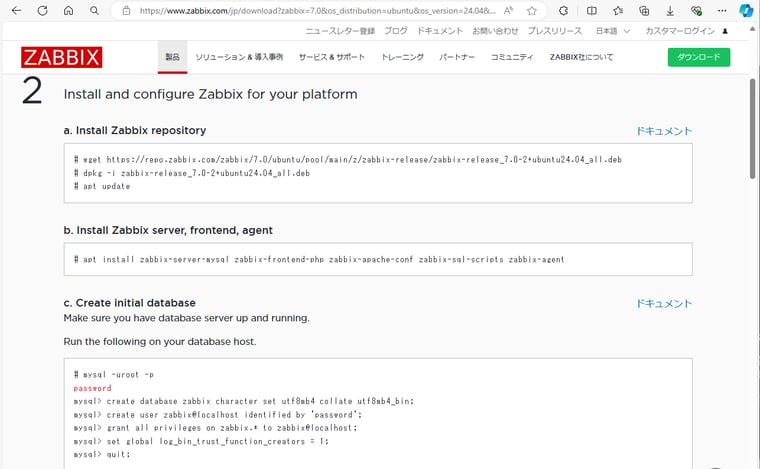
Task: Open the ブログ link
Action: (x=396, y=31)
